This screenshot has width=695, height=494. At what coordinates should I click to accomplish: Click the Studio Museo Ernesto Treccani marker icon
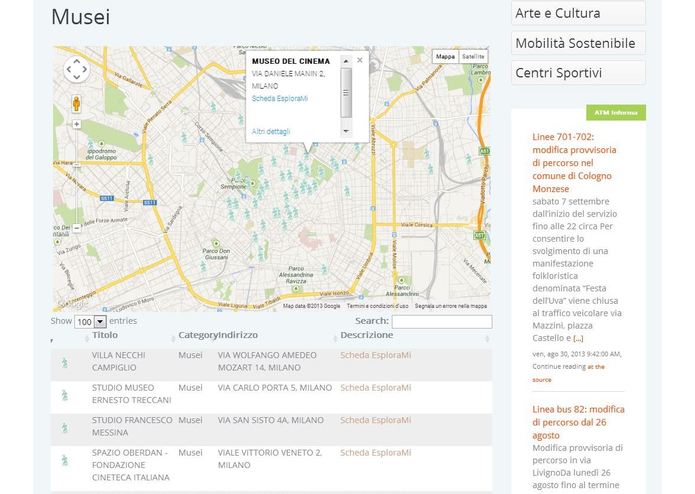click(x=65, y=395)
